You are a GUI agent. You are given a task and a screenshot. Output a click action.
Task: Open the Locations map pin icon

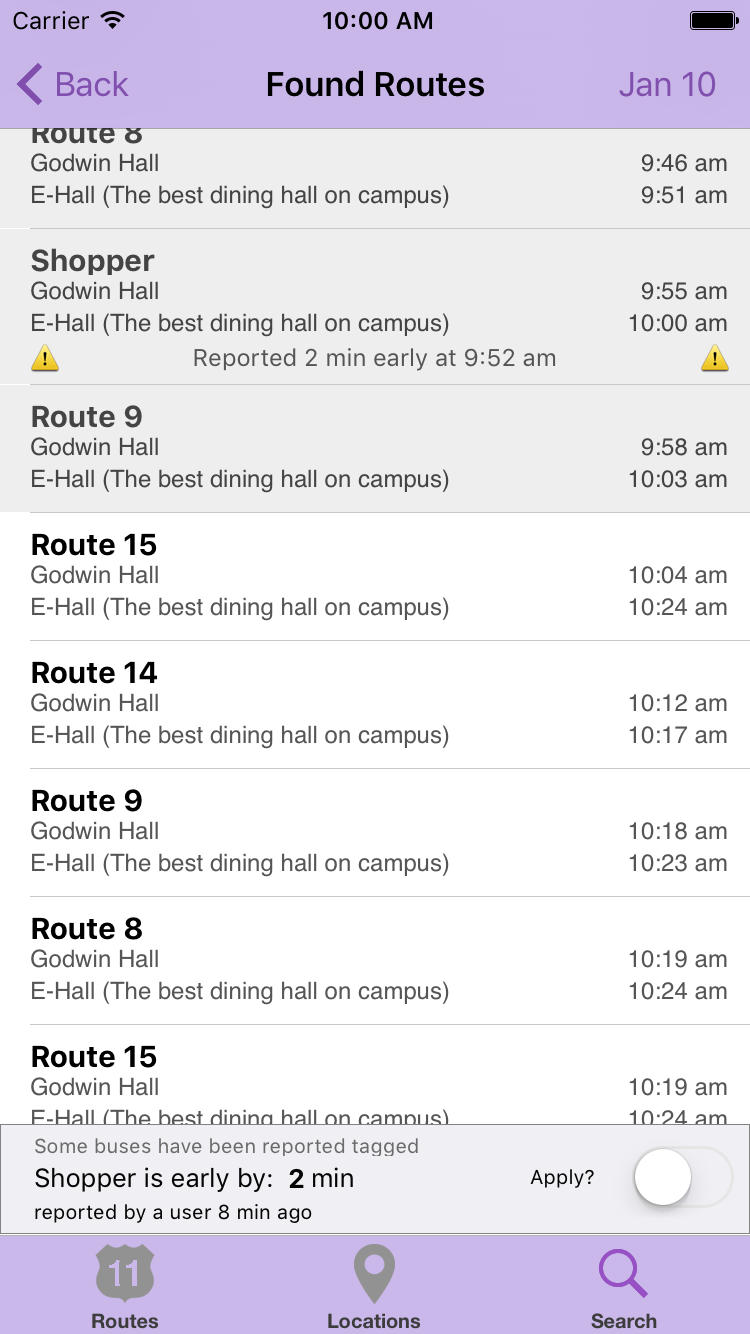point(374,1272)
